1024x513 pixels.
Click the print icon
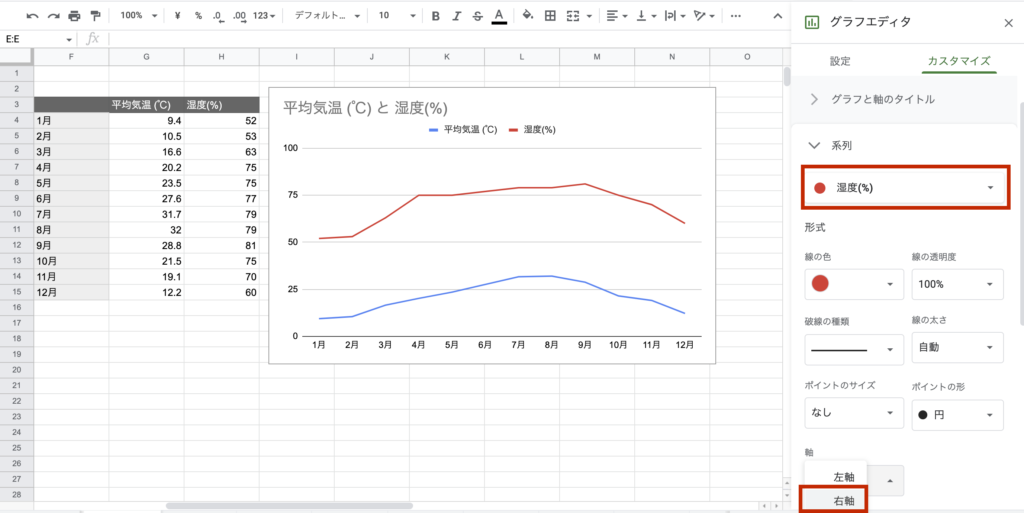pyautogui.click(x=74, y=16)
